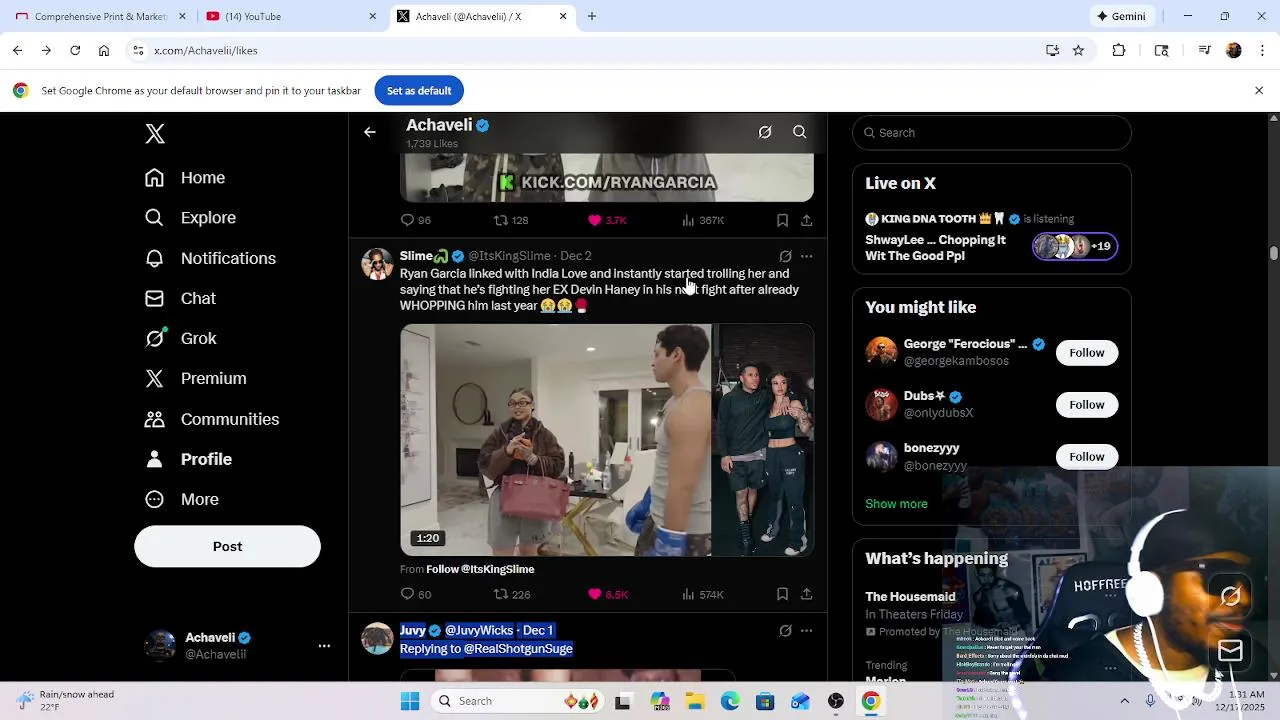
Task: Follow the bonezyyy account
Action: pos(1086,456)
